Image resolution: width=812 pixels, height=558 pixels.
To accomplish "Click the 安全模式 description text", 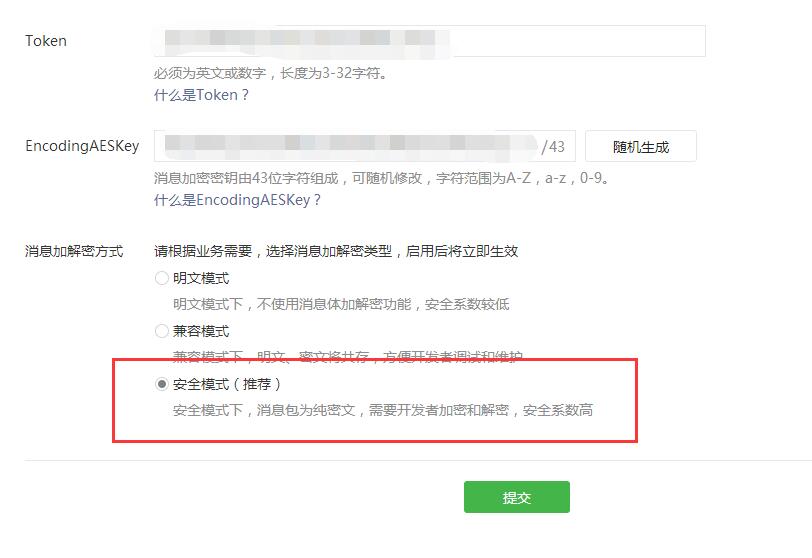I will pyautogui.click(x=383, y=410).
